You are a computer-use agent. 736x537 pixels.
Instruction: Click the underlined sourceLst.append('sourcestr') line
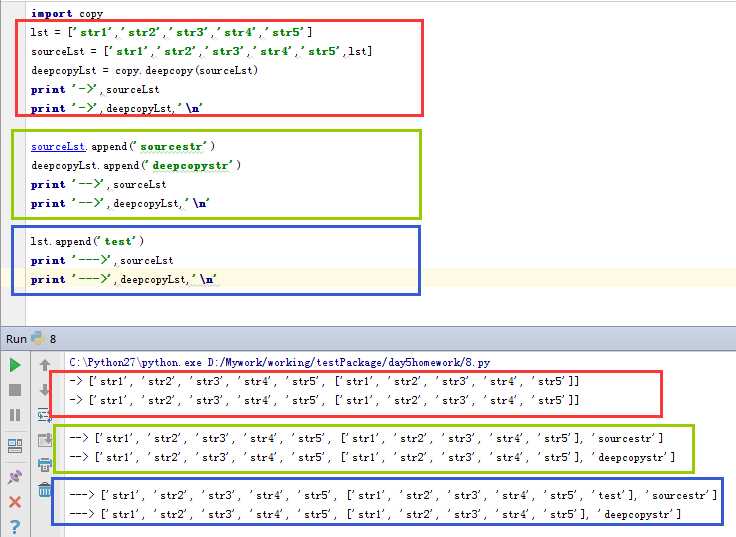[x=123, y=146]
